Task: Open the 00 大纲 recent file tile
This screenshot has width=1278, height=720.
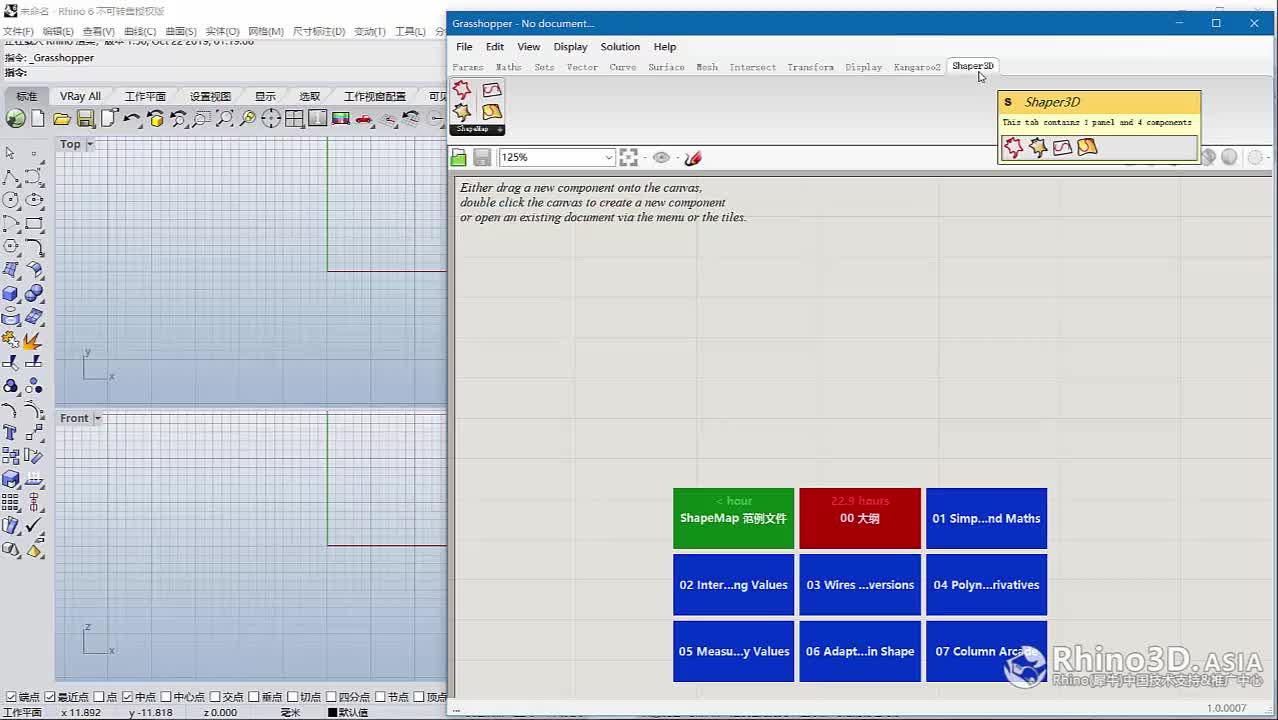Action: click(x=860, y=518)
